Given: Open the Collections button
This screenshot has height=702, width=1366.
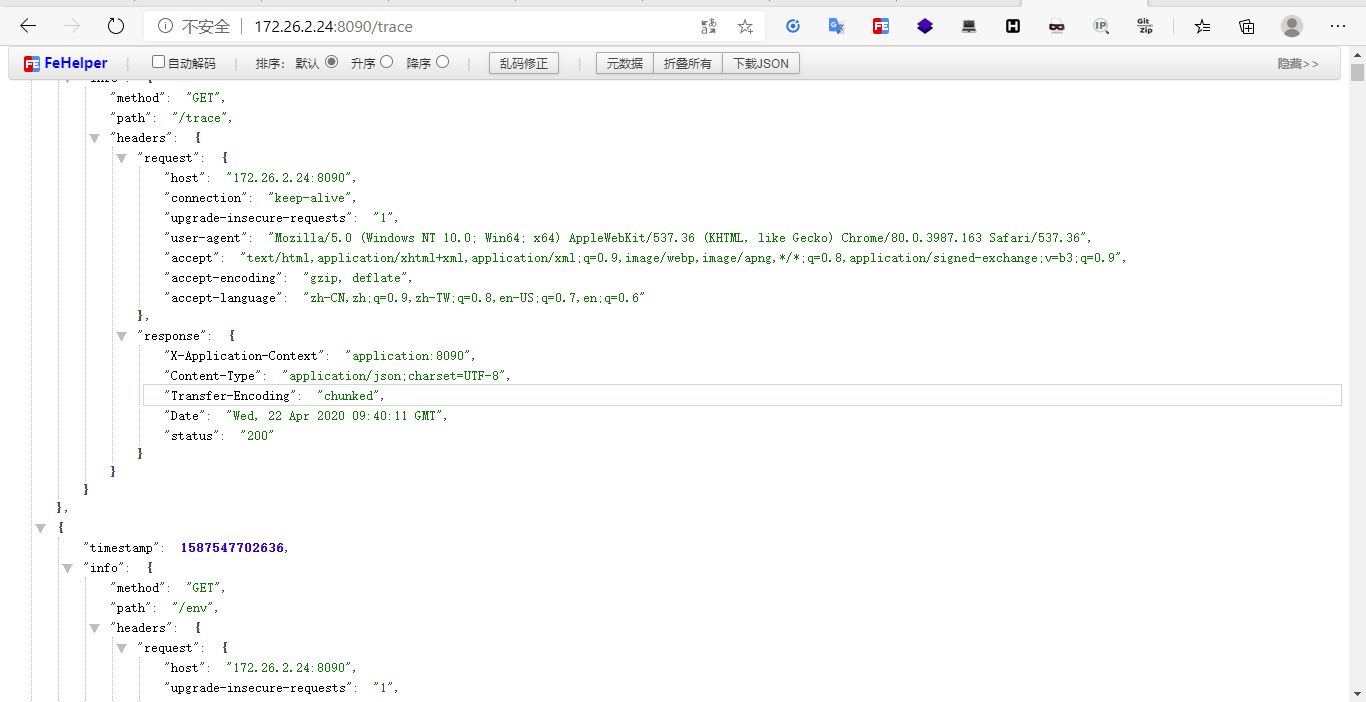Looking at the screenshot, I should [1246, 26].
